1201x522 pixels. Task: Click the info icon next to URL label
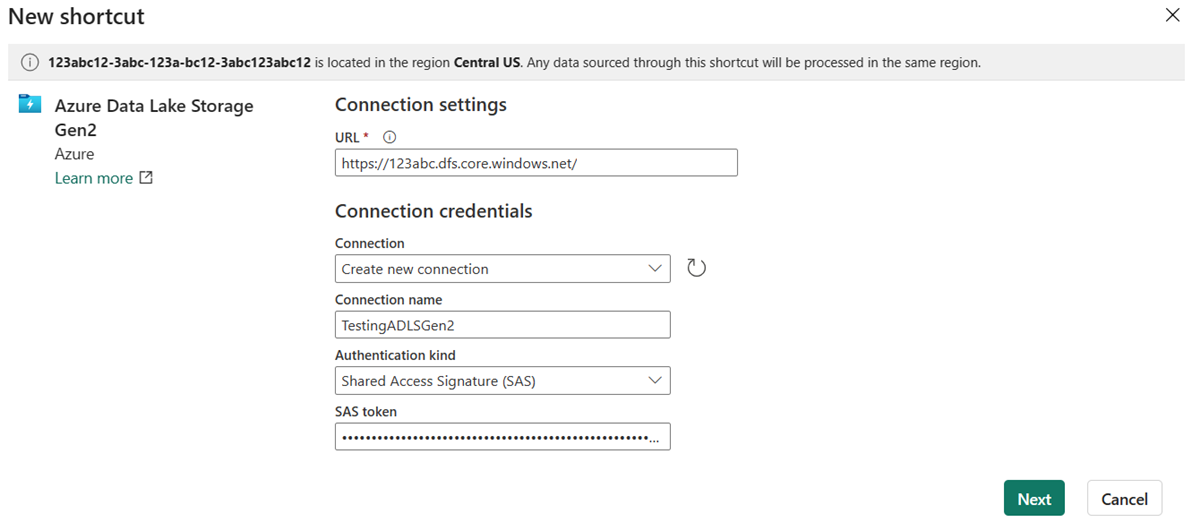(390, 137)
